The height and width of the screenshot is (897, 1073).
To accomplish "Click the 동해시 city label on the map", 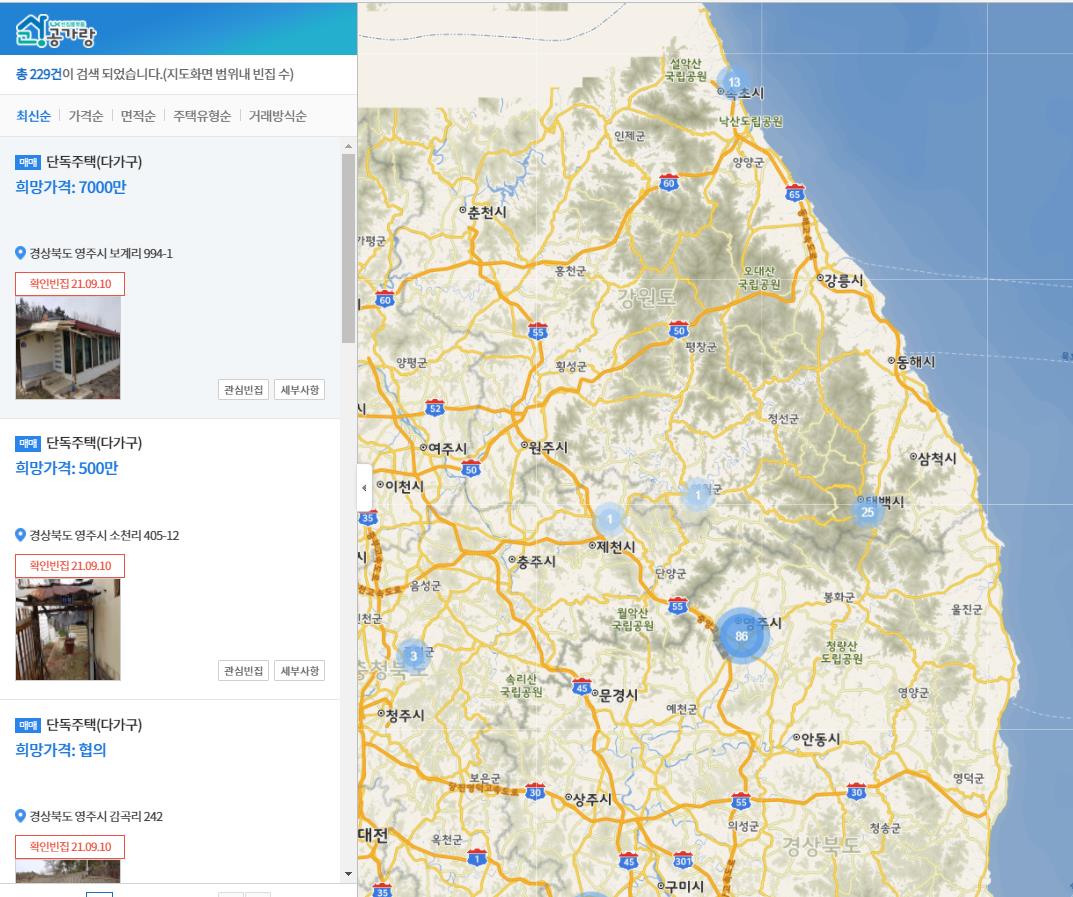I will pos(915,361).
